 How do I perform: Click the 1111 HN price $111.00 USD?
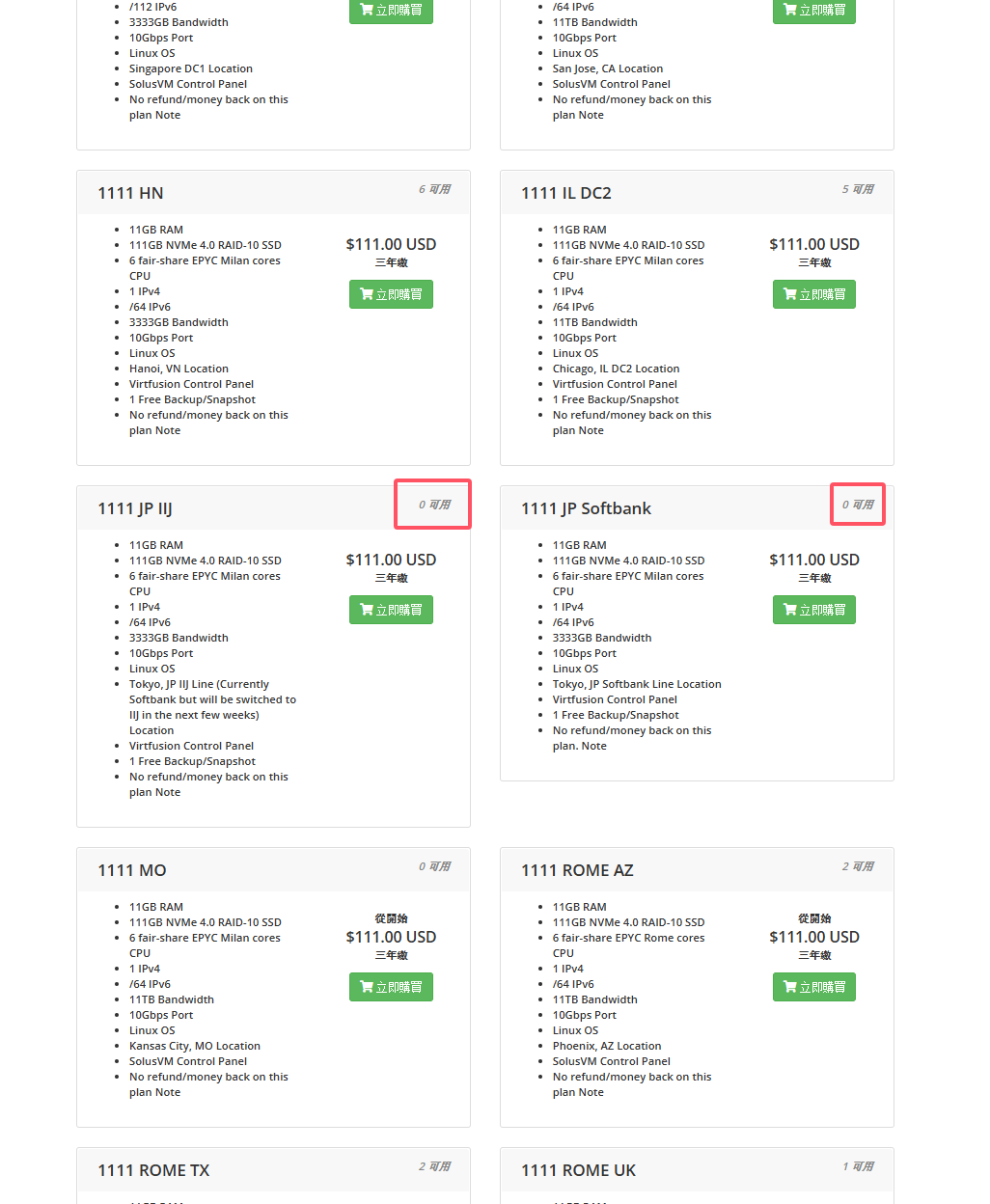391,244
